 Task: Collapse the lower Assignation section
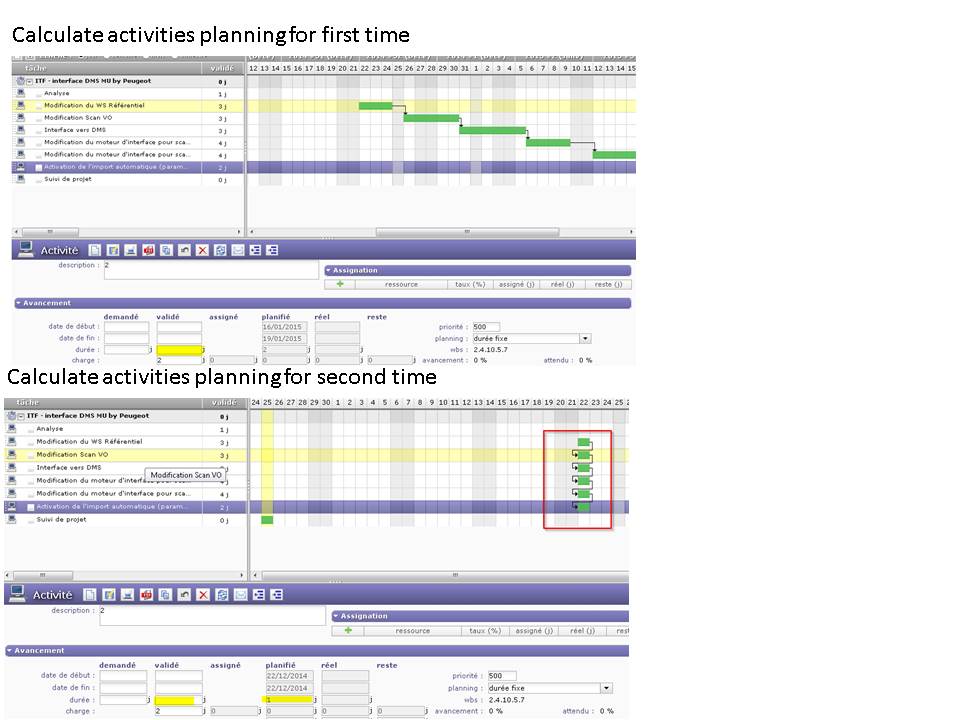336,616
